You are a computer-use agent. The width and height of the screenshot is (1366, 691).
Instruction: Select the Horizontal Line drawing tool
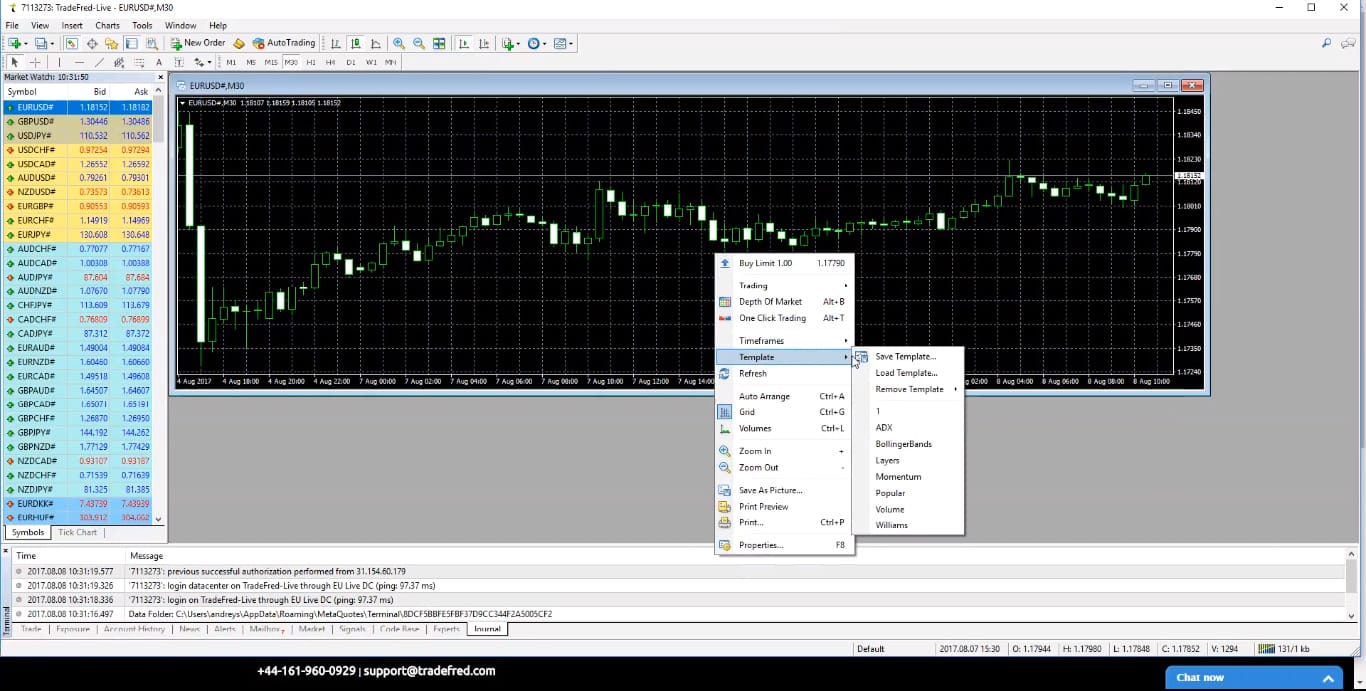coord(79,62)
